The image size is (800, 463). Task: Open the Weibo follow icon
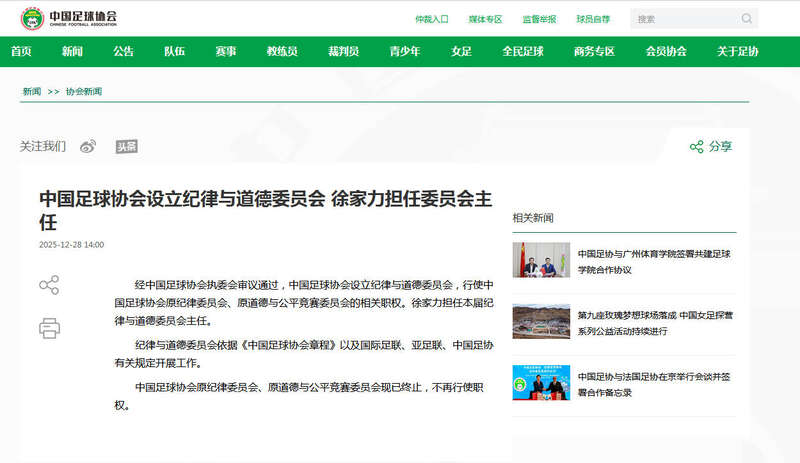(x=88, y=147)
